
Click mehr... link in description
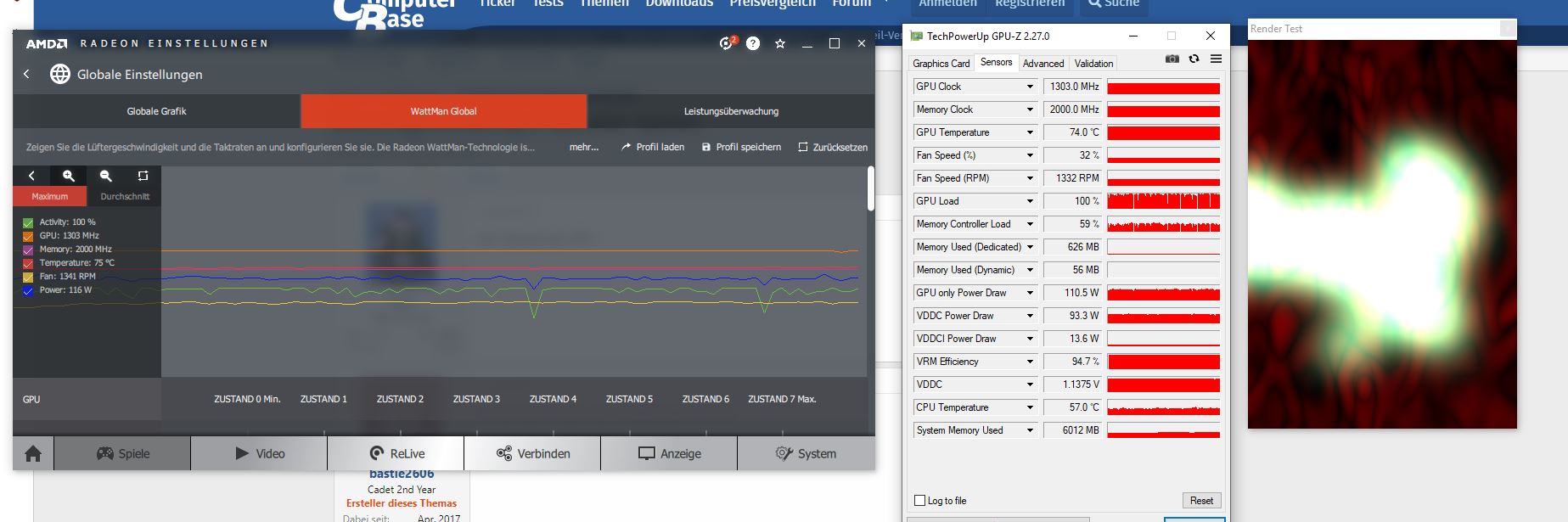(x=584, y=147)
